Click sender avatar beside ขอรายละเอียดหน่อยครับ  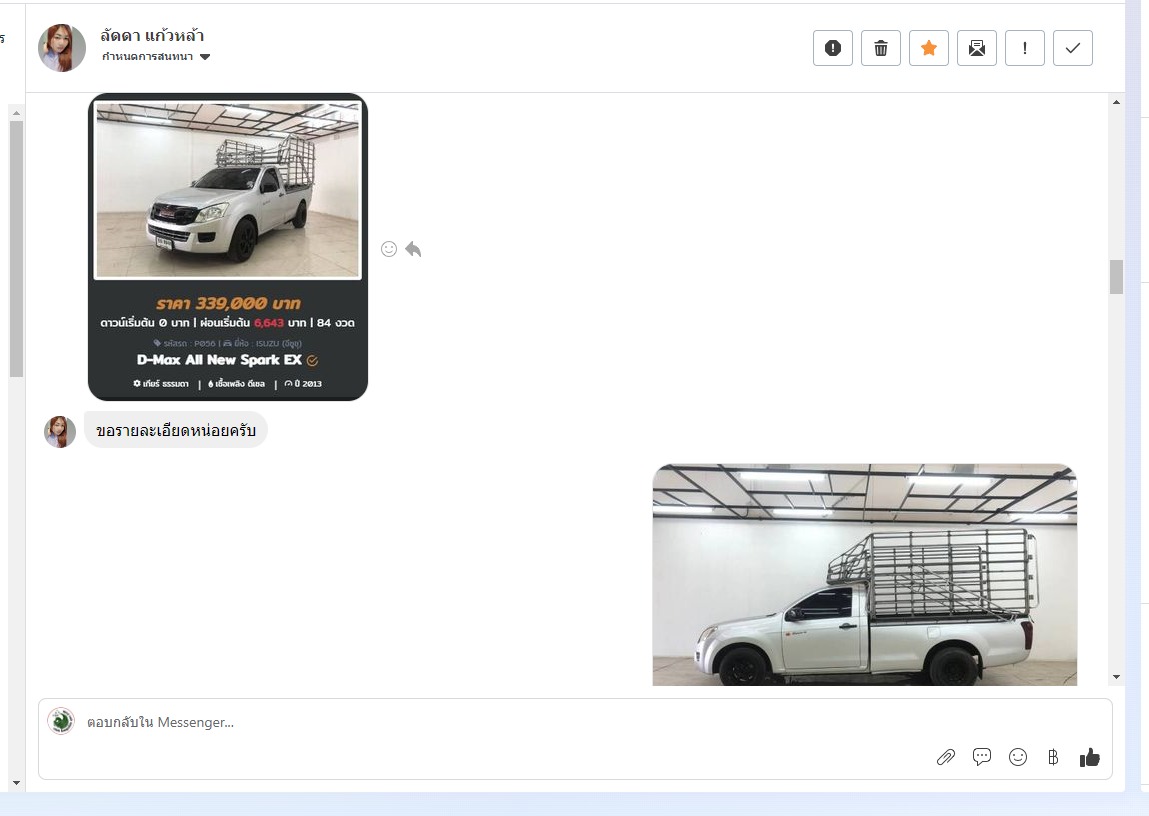coord(60,432)
